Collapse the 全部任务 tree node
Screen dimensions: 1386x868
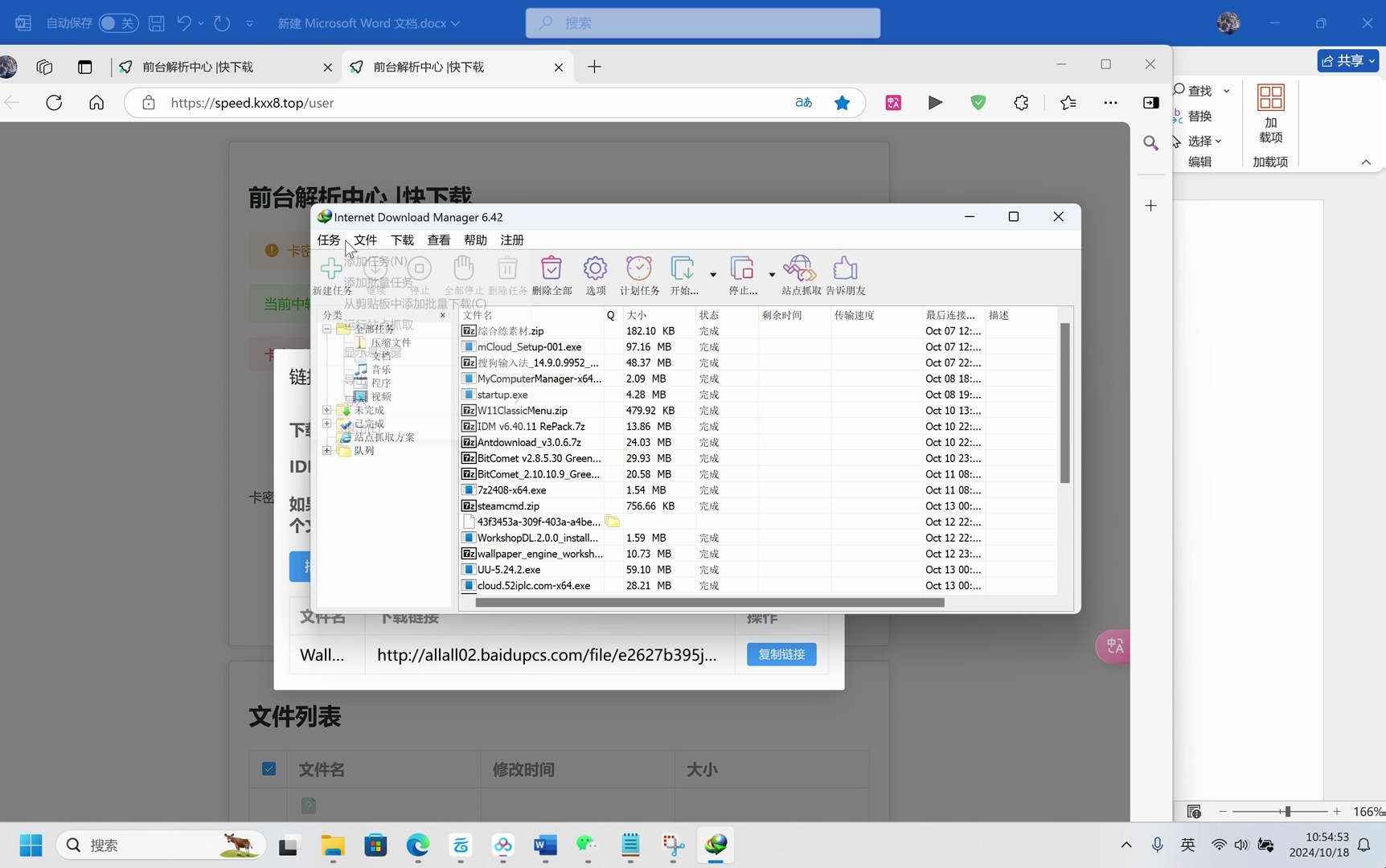327,329
